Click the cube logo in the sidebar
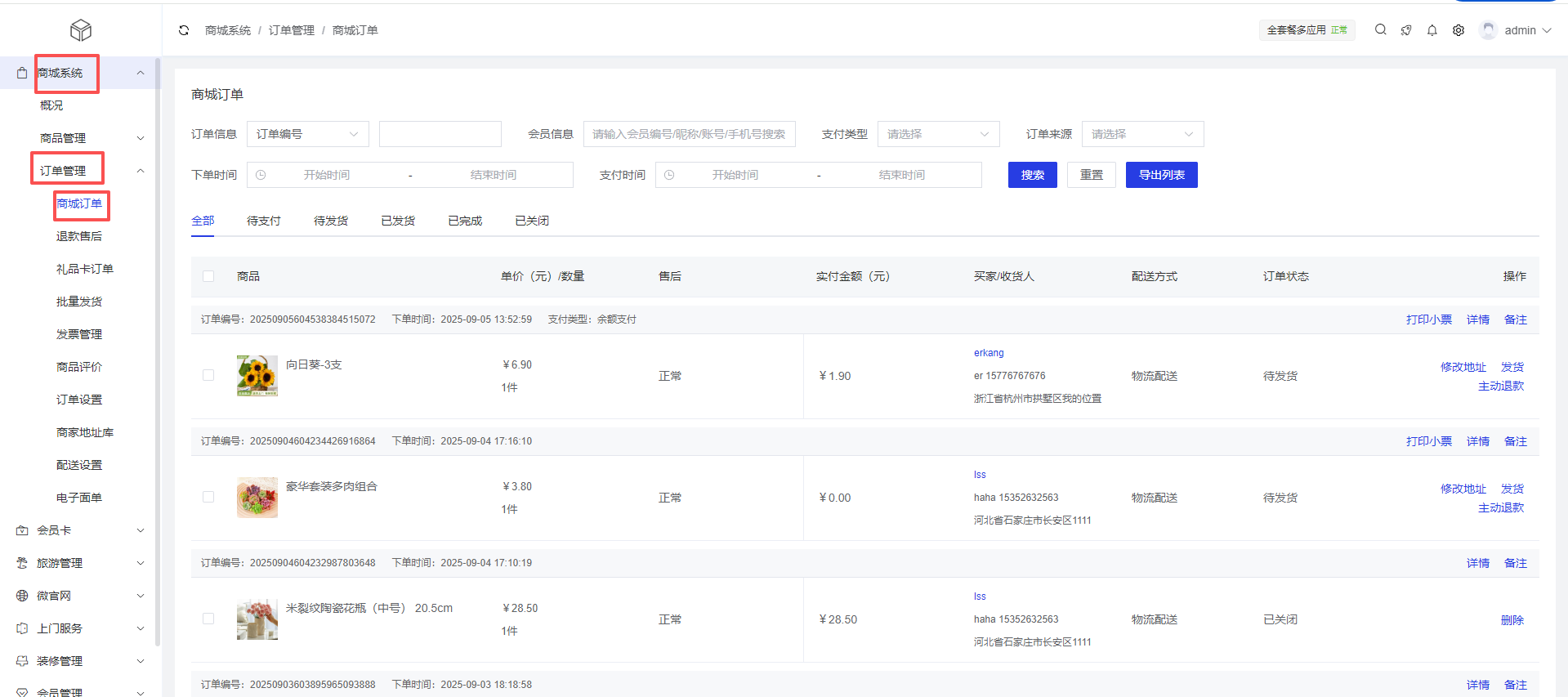This screenshot has height=697, width=1568. point(81,30)
